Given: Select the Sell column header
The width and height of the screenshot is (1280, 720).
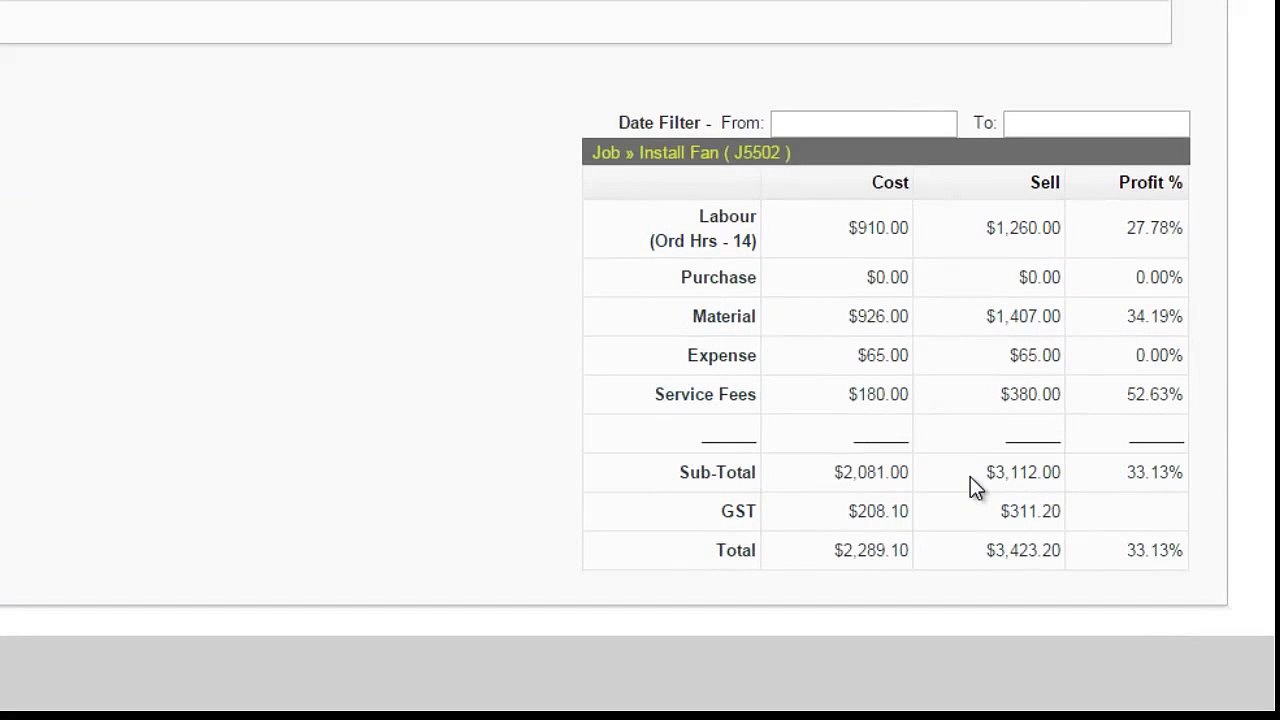Looking at the screenshot, I should coord(1045,182).
